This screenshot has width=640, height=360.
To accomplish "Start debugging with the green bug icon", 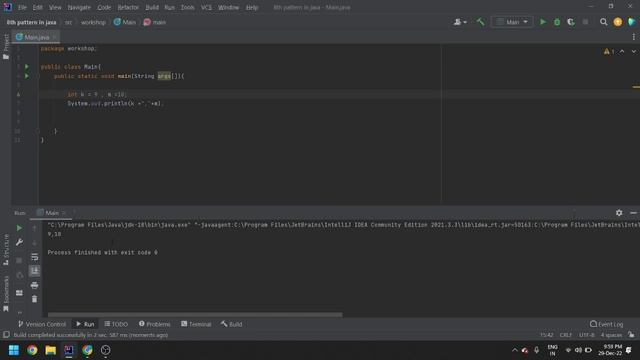I will [557, 22].
